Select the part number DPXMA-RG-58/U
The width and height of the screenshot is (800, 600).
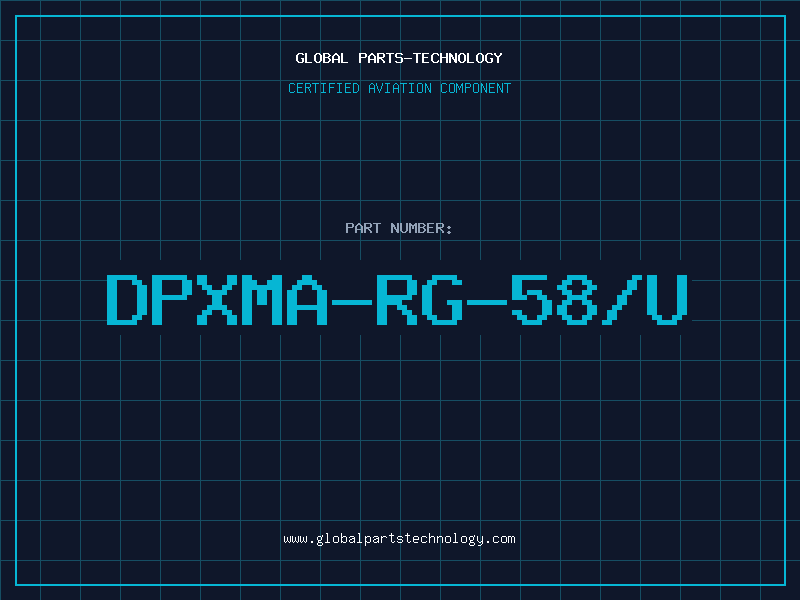[x=397, y=299]
